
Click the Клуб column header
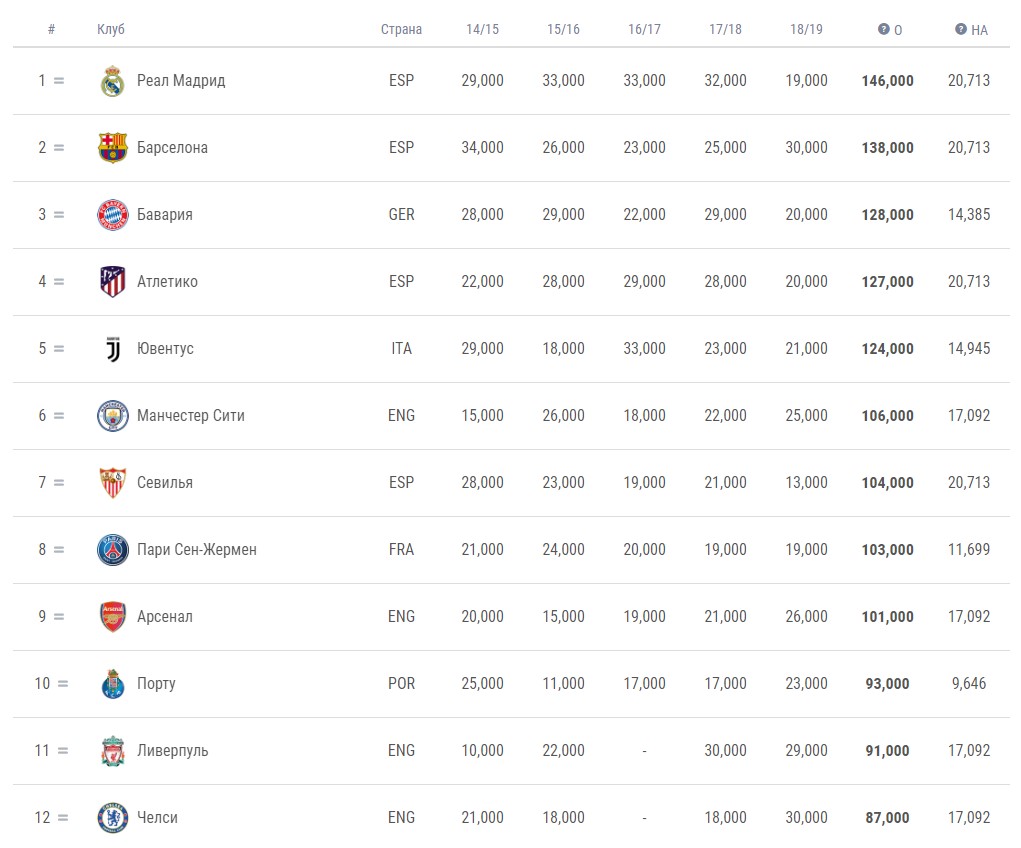click(x=111, y=29)
